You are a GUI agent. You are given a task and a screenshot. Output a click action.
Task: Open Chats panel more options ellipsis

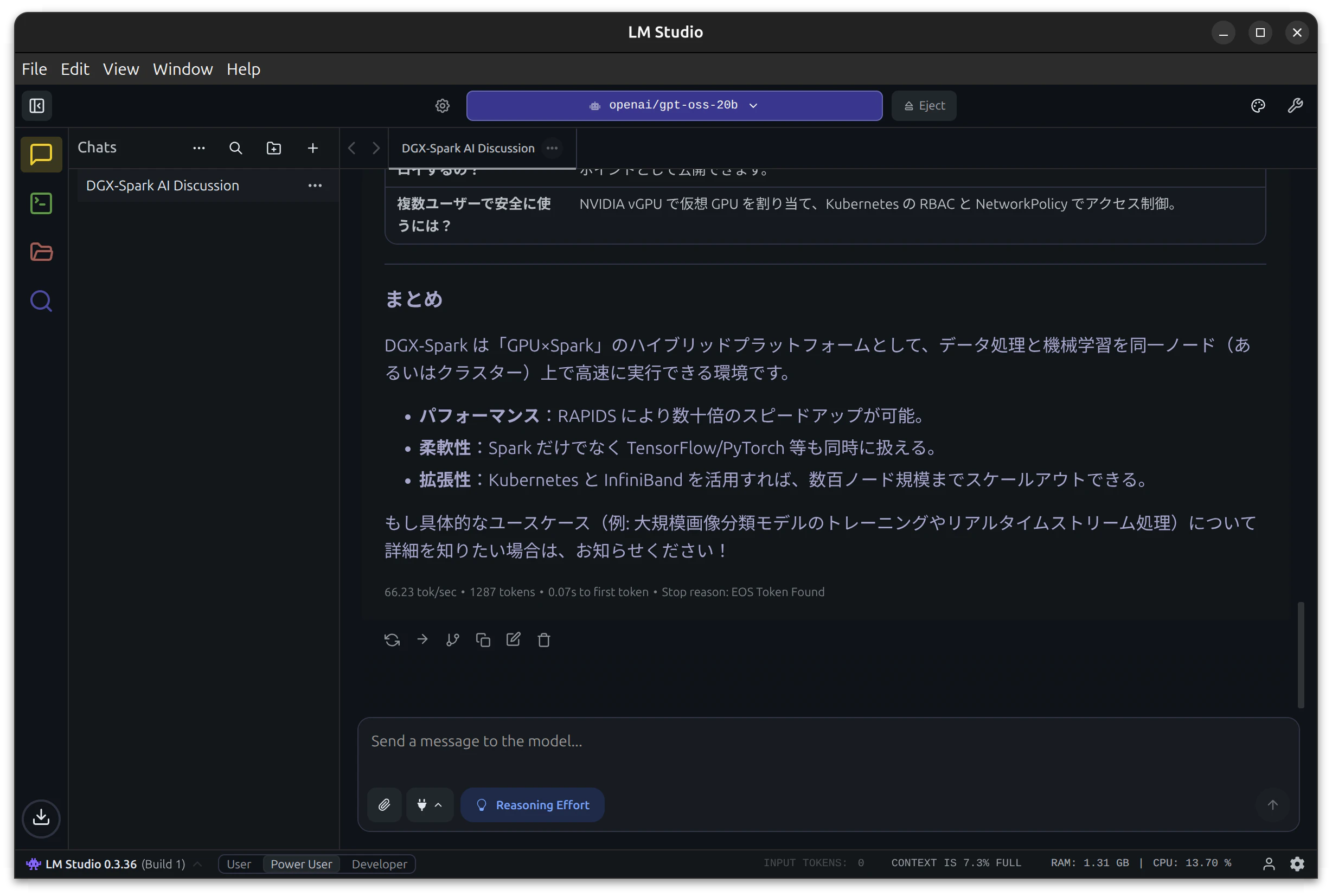point(199,148)
